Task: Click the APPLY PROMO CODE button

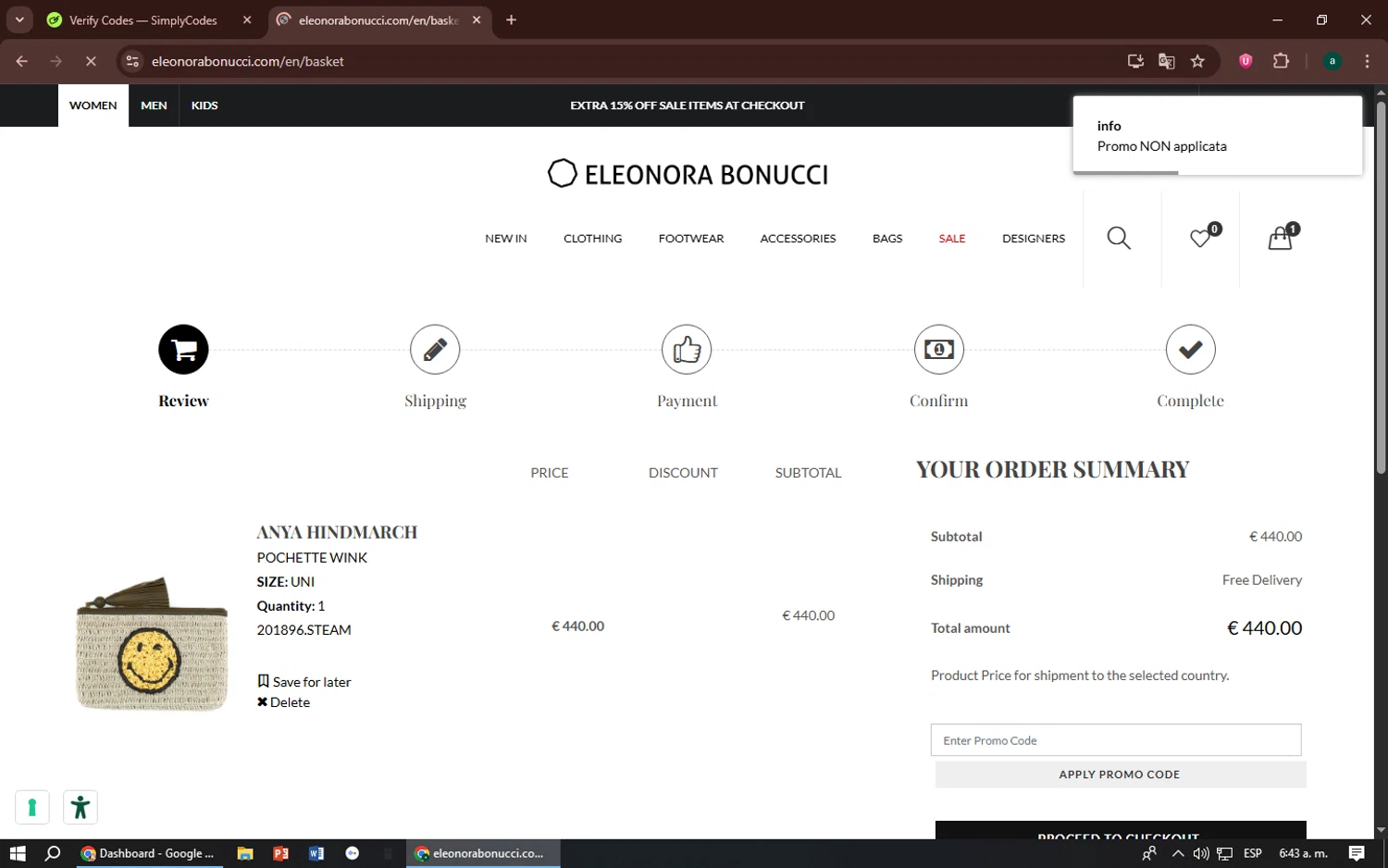Action: point(1121,775)
